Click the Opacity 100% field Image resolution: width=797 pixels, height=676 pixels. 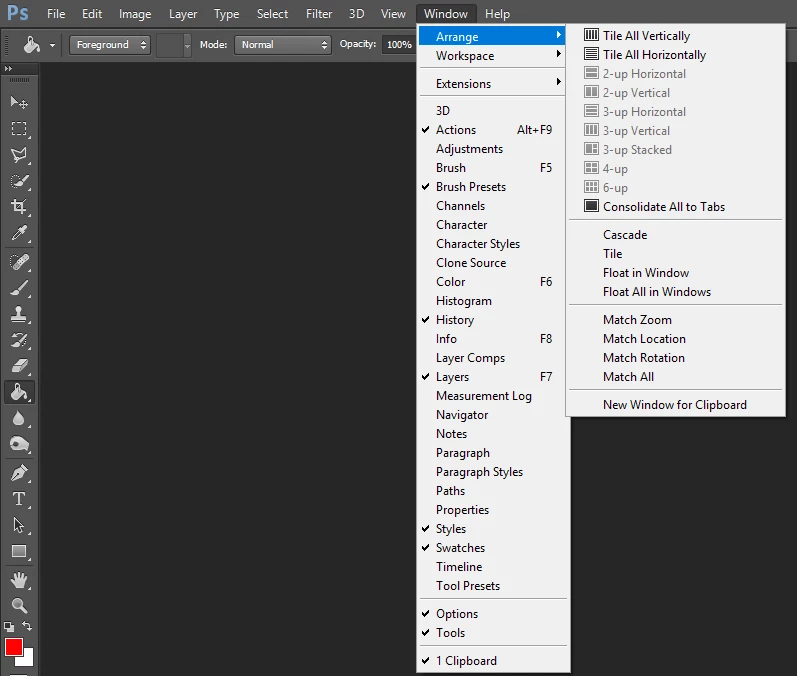pos(398,45)
